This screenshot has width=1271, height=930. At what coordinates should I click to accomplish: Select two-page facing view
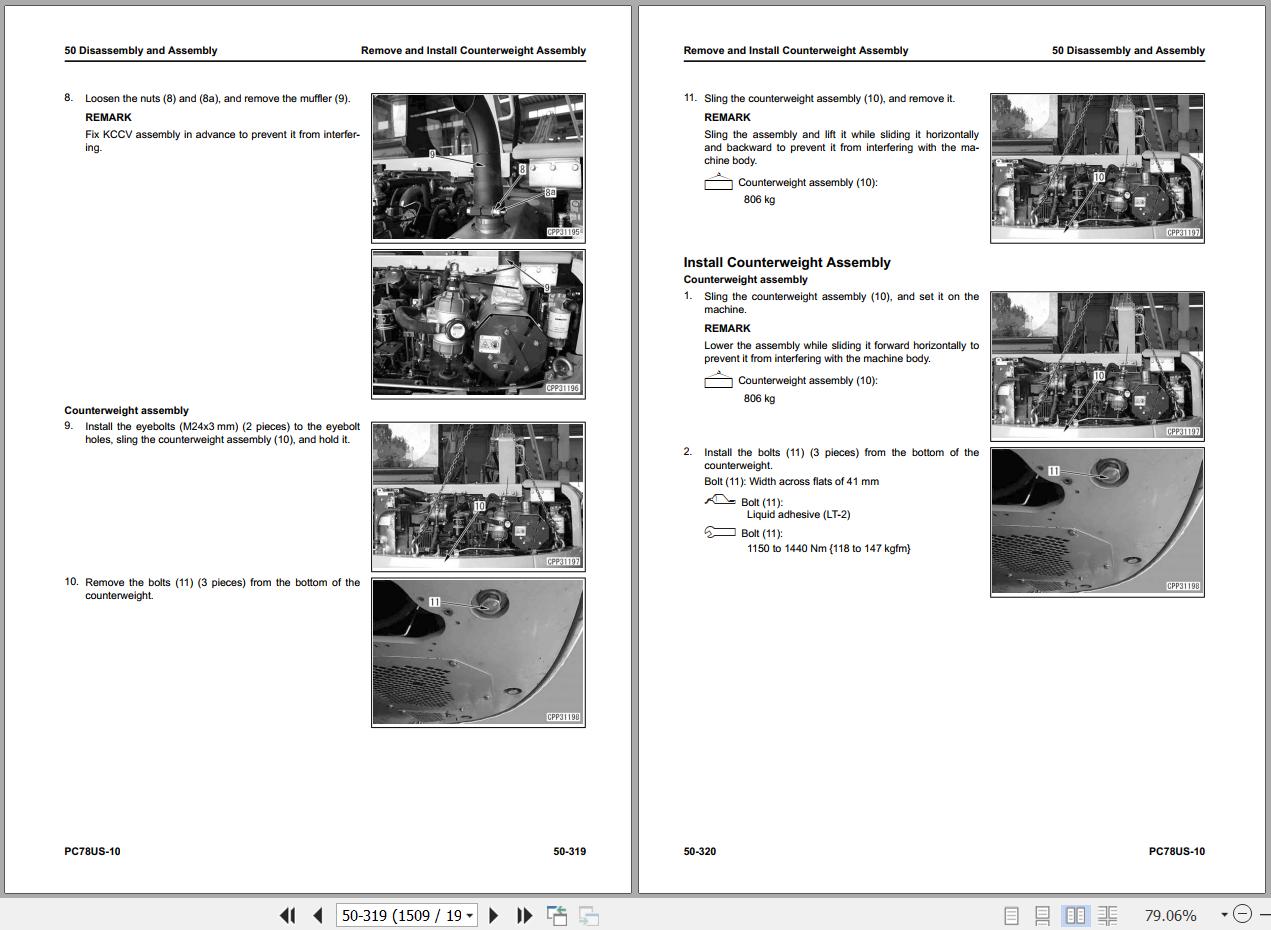click(x=1075, y=915)
